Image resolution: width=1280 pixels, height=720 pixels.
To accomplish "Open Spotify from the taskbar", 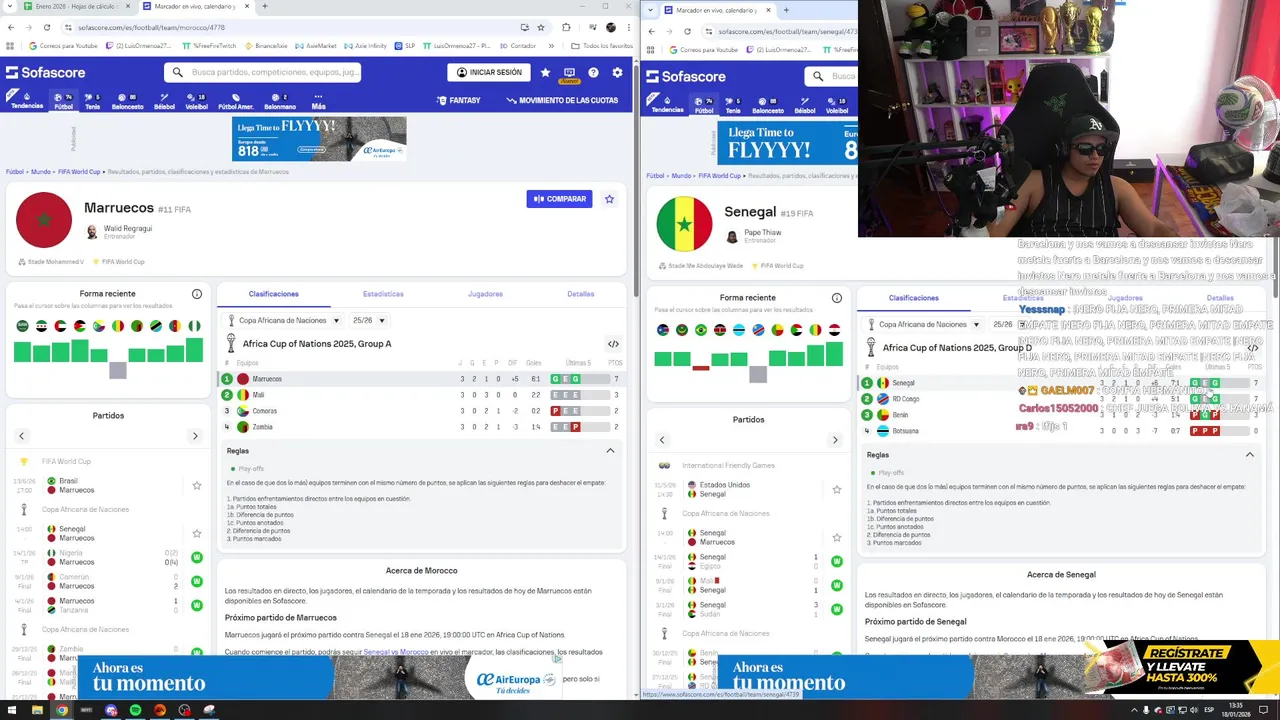I will (x=135, y=710).
